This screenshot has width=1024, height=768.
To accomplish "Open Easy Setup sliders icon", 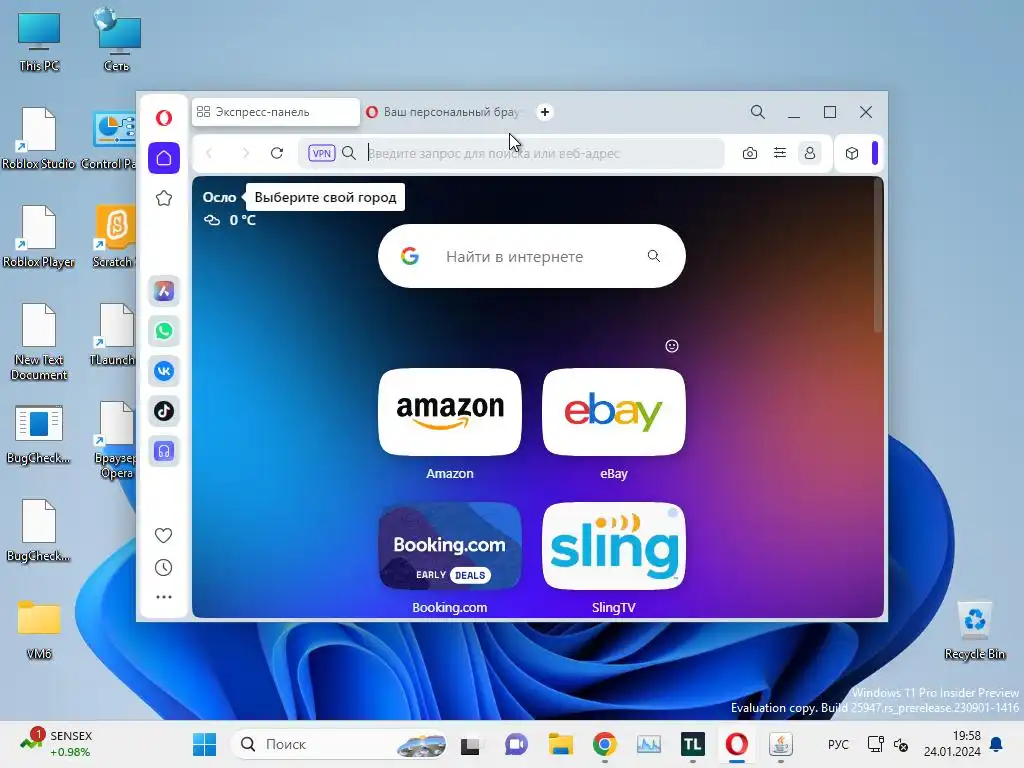I will point(780,153).
